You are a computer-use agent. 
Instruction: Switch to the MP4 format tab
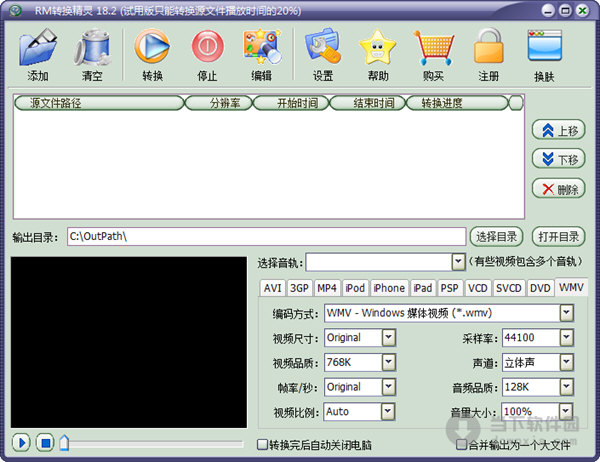click(327, 288)
